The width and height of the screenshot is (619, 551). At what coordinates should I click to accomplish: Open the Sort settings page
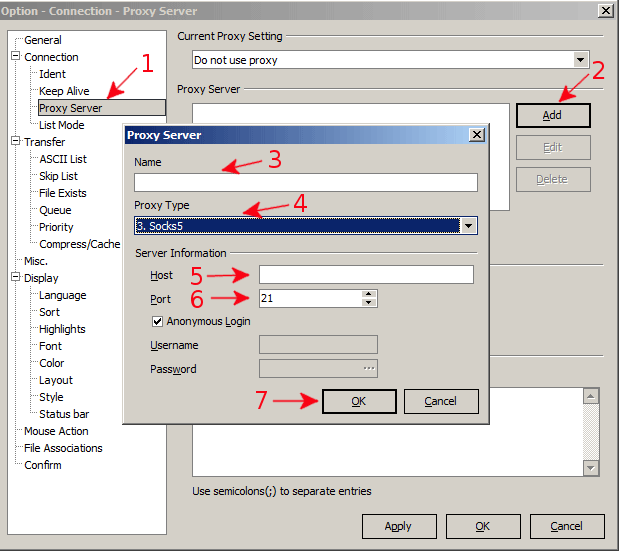coord(49,312)
